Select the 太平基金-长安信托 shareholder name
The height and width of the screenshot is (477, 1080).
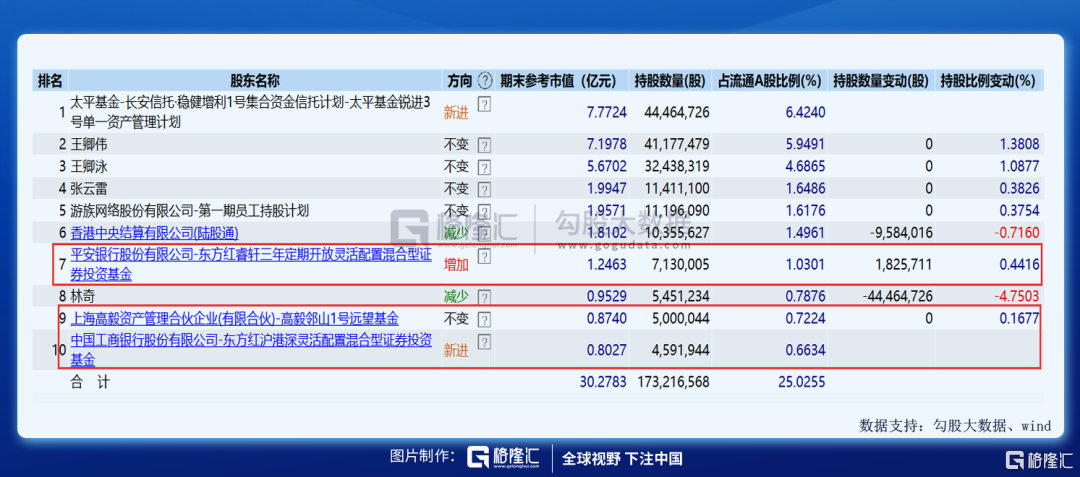(251, 112)
